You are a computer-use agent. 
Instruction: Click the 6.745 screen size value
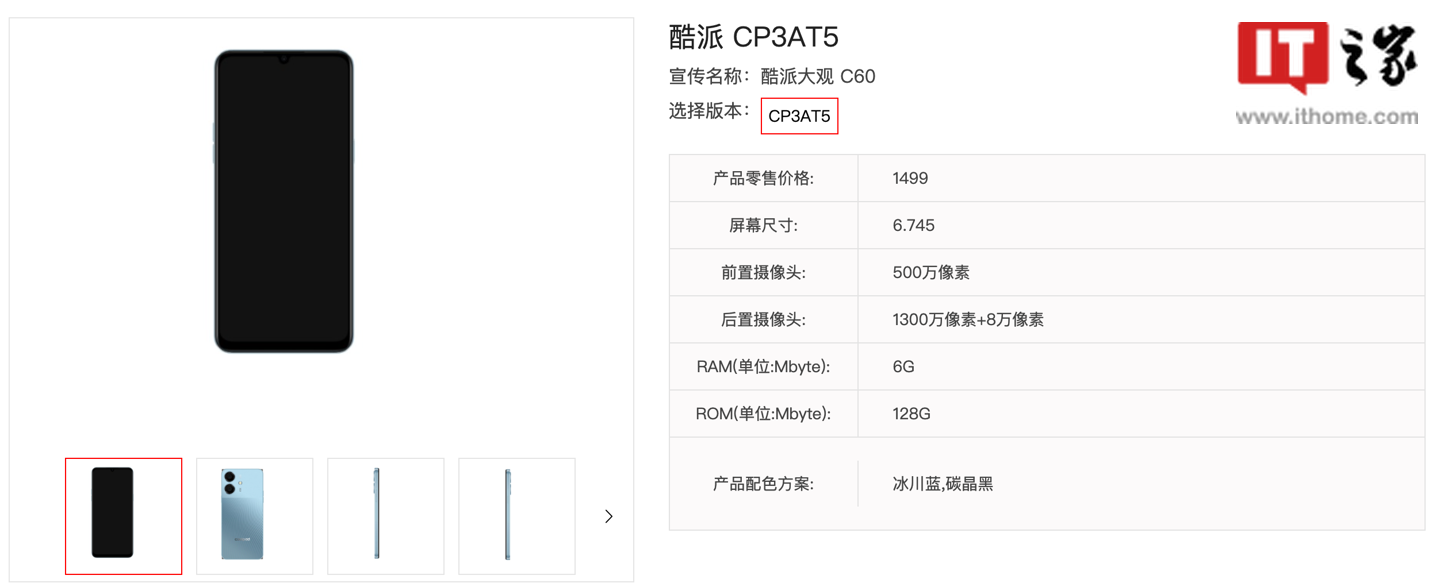pyautogui.click(x=913, y=225)
